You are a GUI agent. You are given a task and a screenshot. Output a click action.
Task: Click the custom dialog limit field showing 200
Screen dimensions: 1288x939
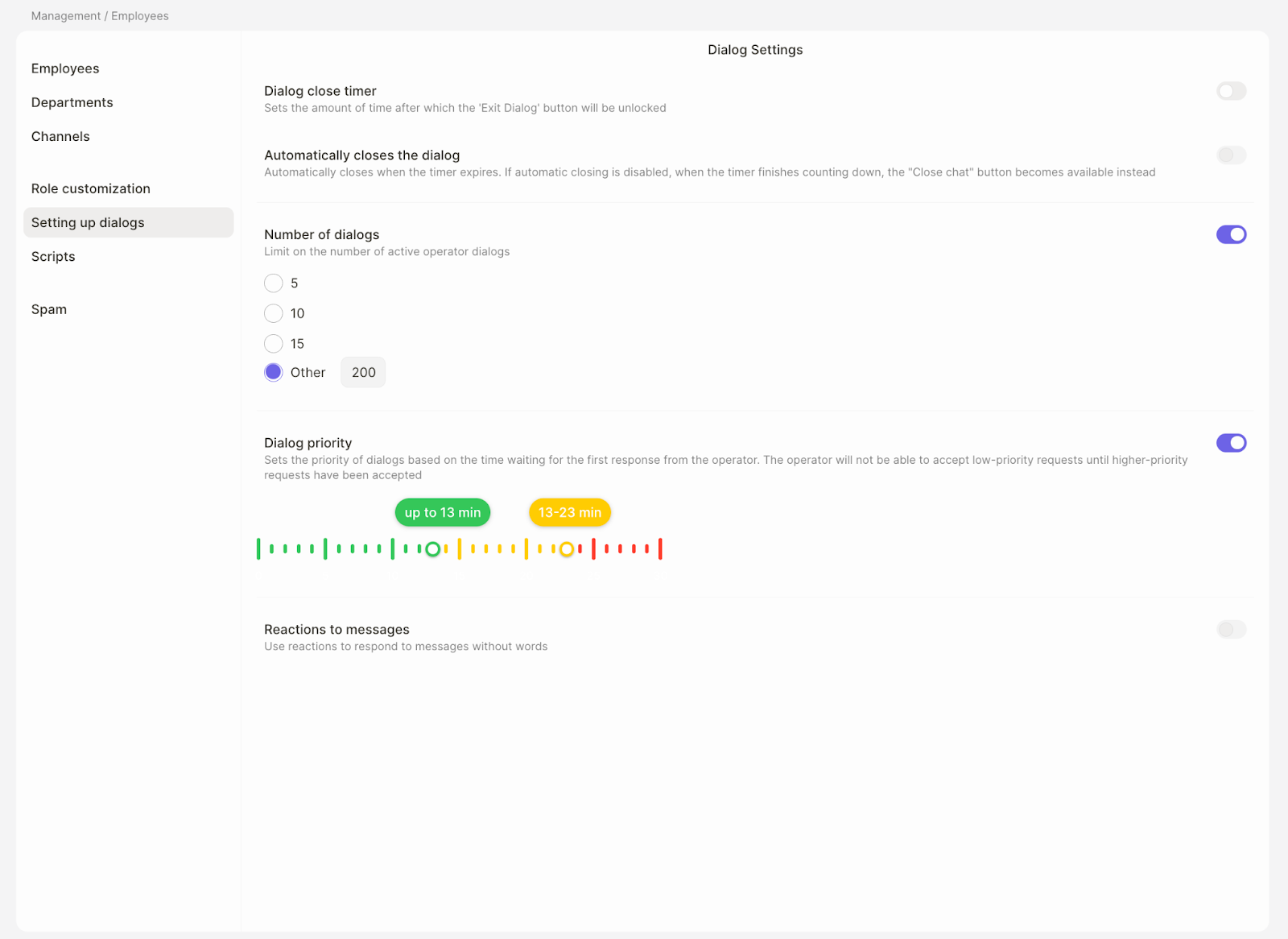pos(363,372)
